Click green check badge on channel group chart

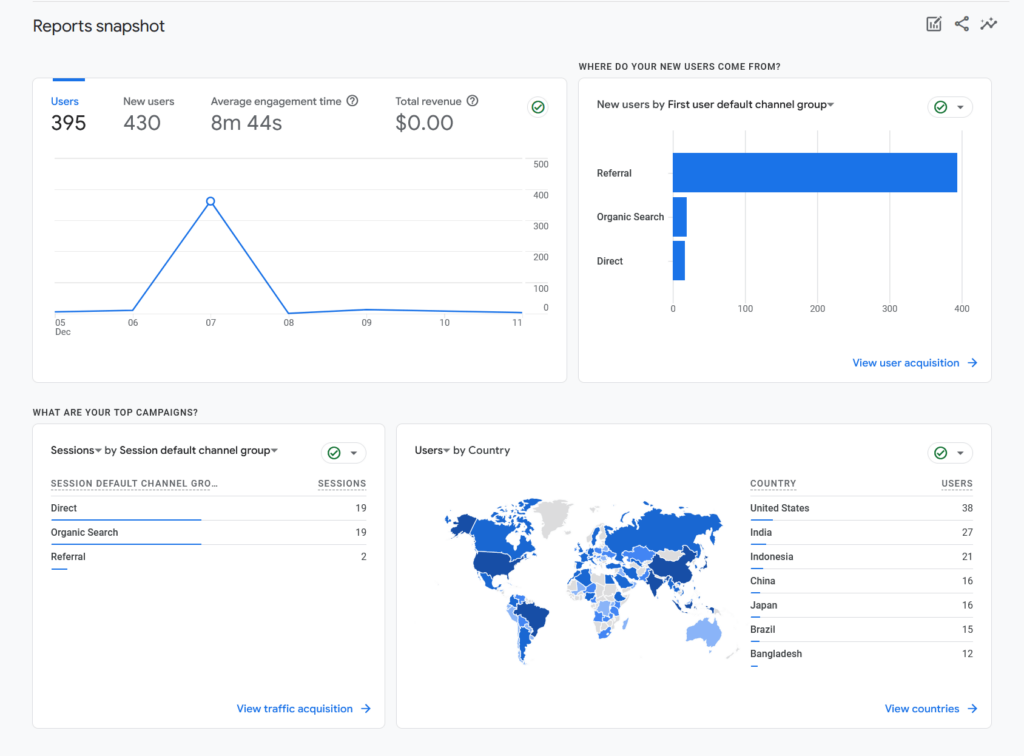(x=941, y=107)
